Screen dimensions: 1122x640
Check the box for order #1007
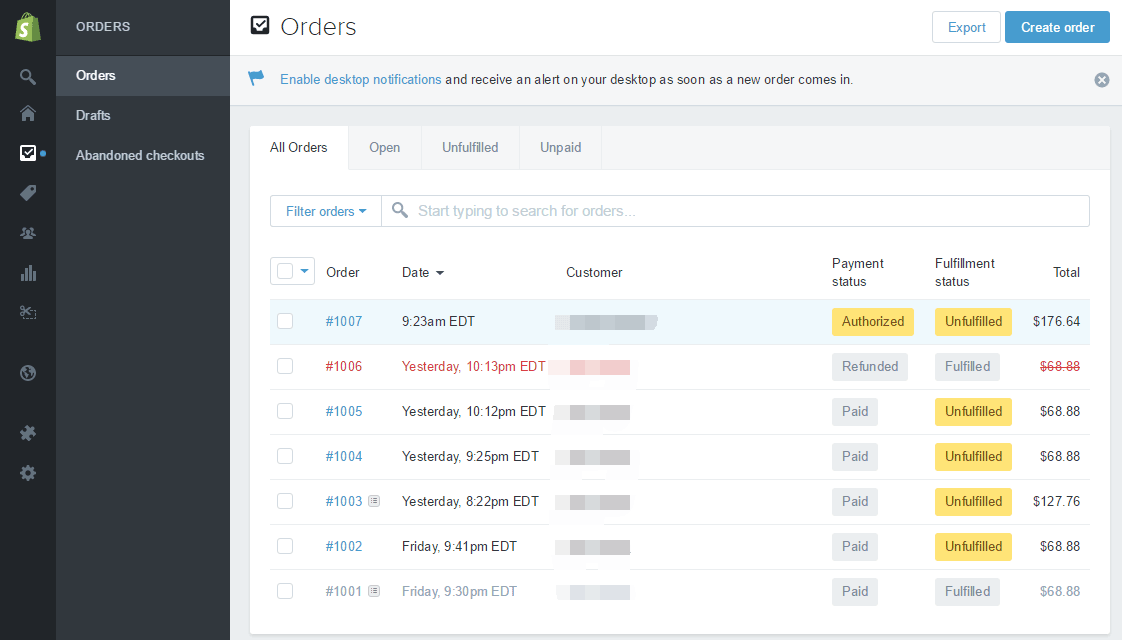point(285,321)
